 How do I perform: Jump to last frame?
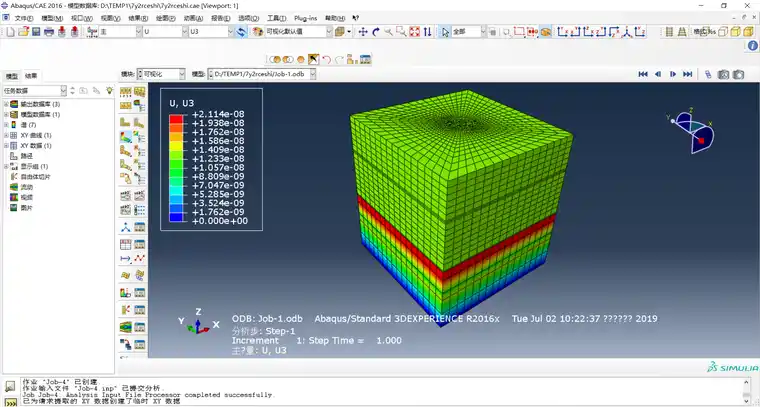point(687,74)
